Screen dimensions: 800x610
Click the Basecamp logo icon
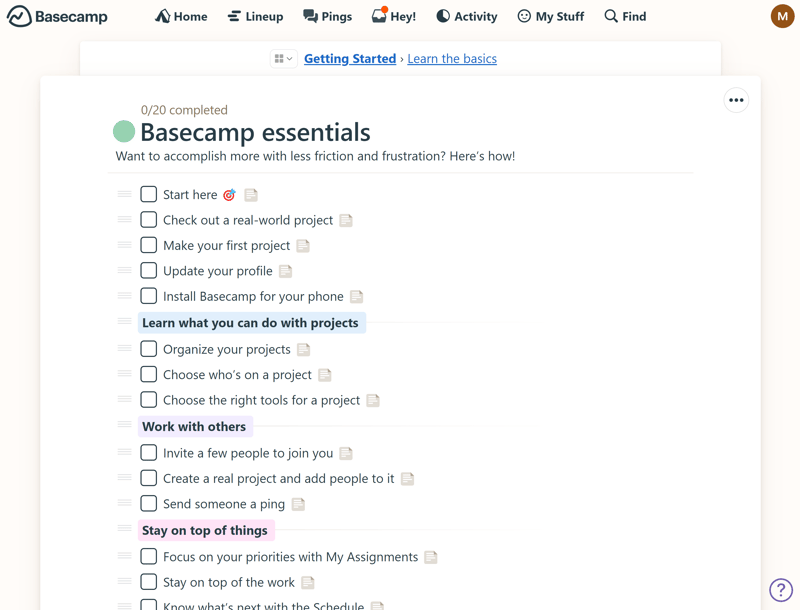pyautogui.click(x=19, y=16)
